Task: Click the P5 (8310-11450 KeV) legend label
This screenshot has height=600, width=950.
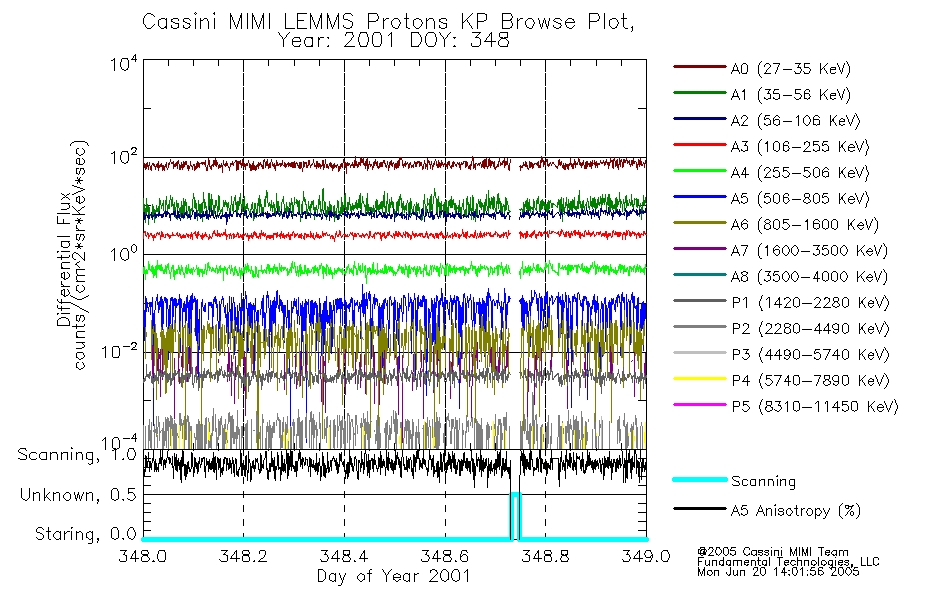Action: [x=815, y=407]
